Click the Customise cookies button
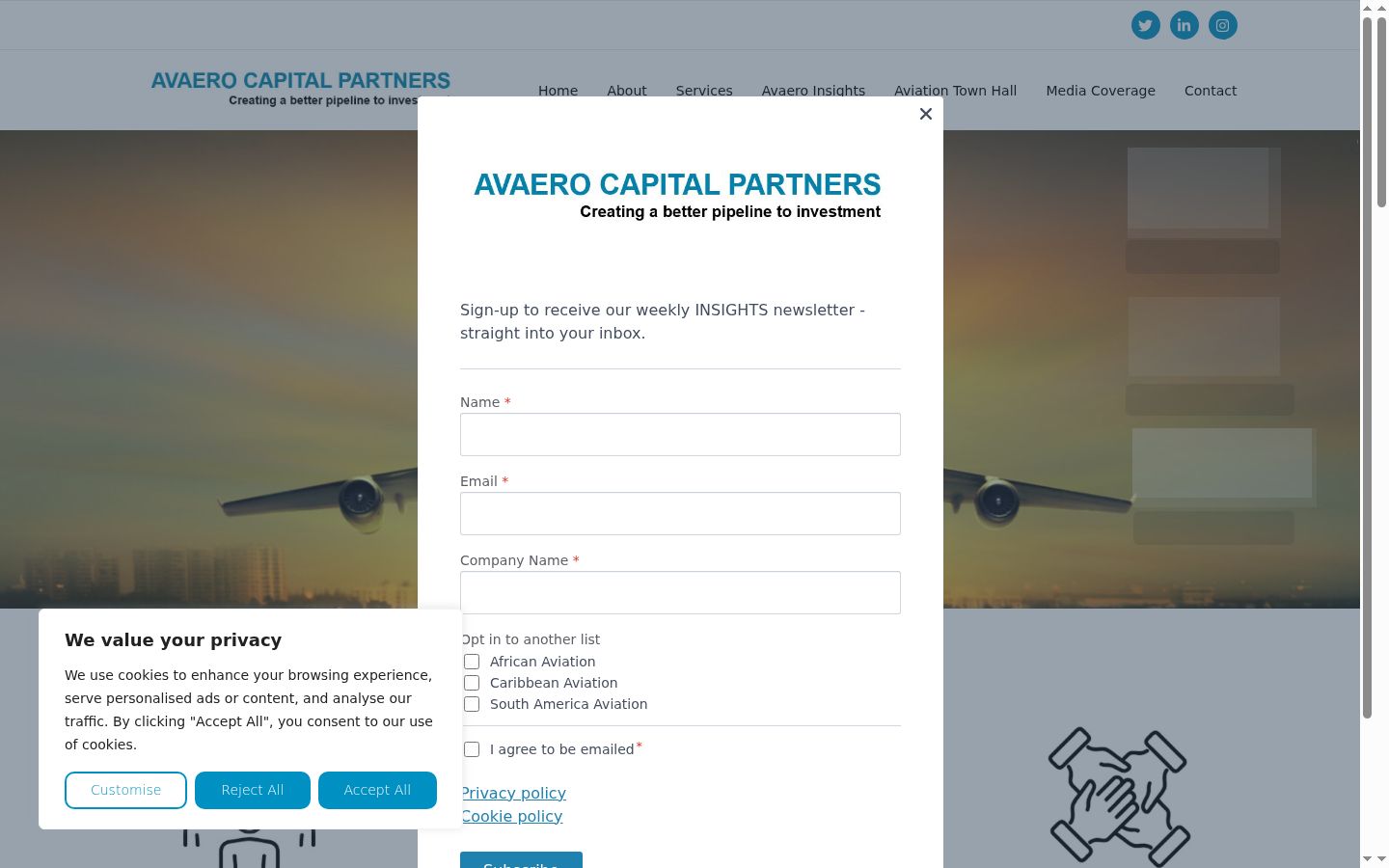The width and height of the screenshot is (1389, 868). (125, 790)
